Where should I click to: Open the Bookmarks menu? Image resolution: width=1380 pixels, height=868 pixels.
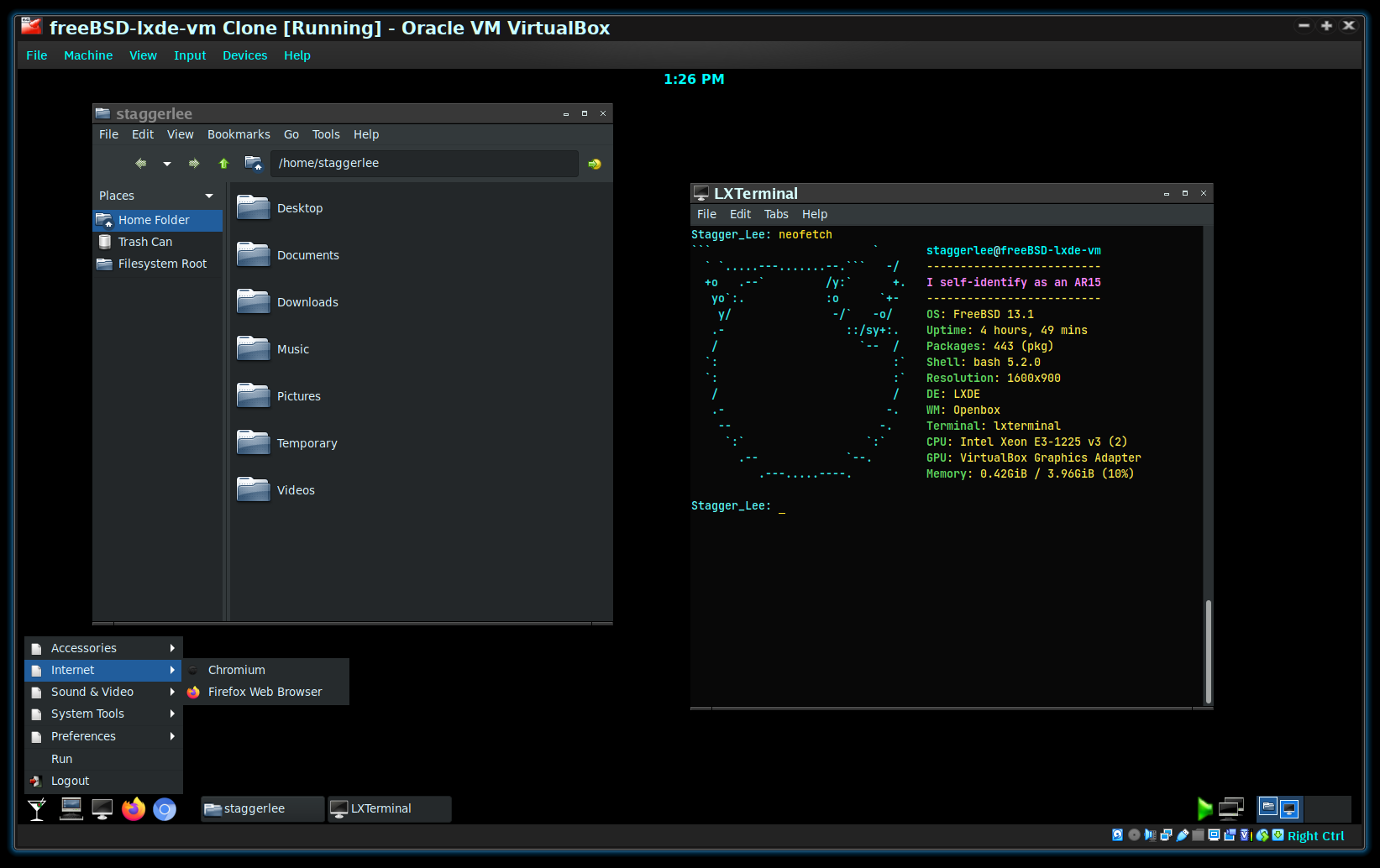pyautogui.click(x=239, y=134)
